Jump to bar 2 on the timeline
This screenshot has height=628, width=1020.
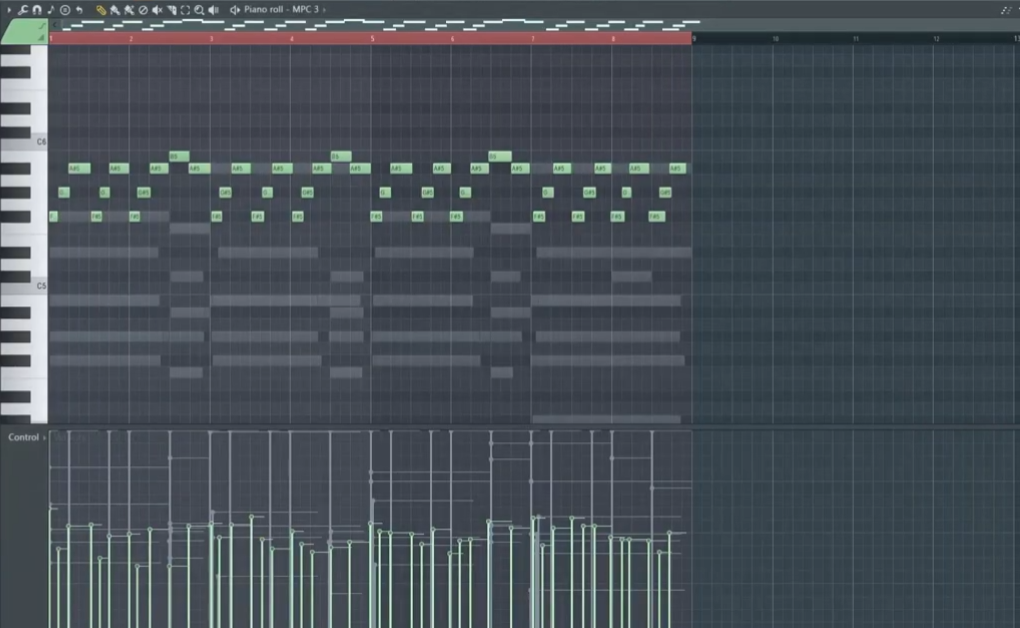(131, 39)
